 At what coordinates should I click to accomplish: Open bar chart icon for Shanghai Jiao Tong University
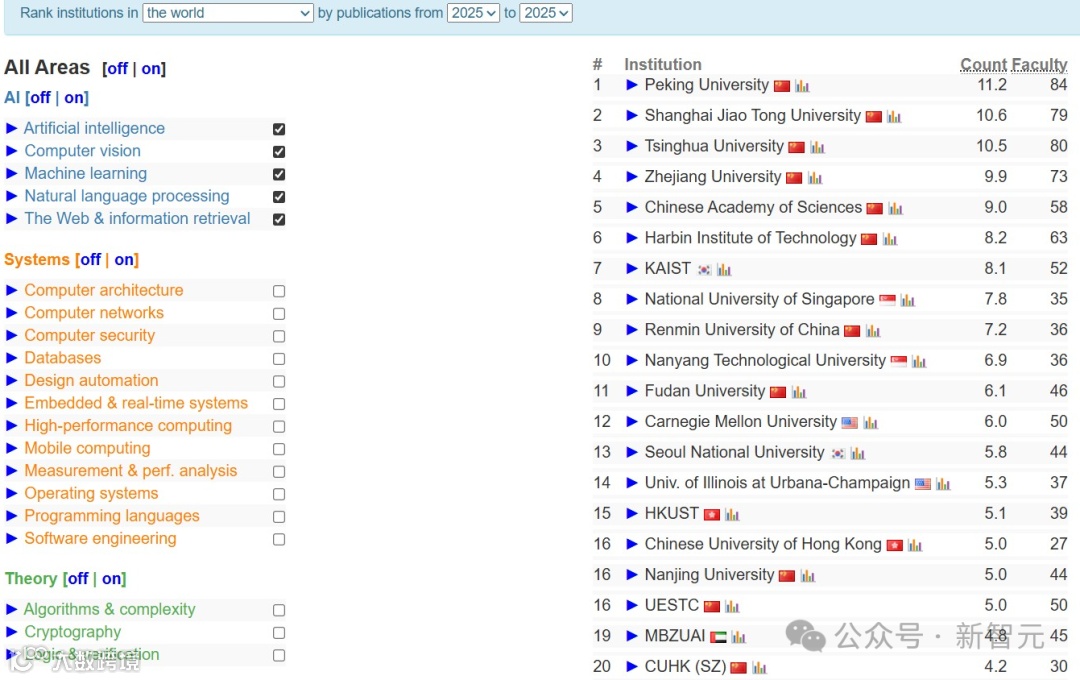pyautogui.click(x=893, y=116)
